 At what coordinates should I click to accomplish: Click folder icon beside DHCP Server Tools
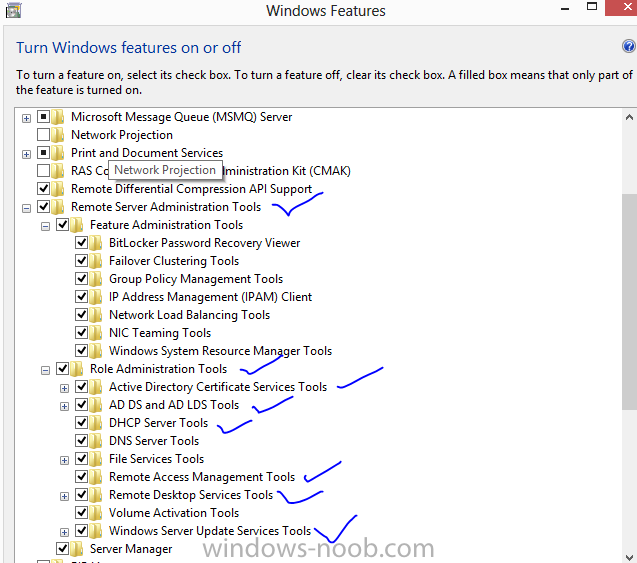tap(95, 422)
